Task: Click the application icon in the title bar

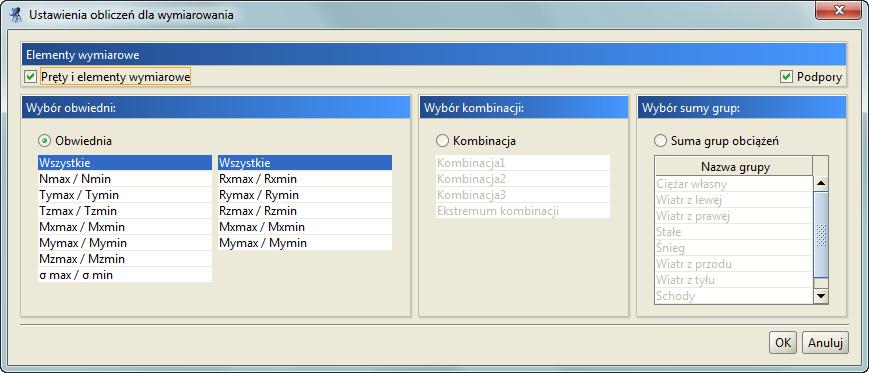Action: [16, 15]
